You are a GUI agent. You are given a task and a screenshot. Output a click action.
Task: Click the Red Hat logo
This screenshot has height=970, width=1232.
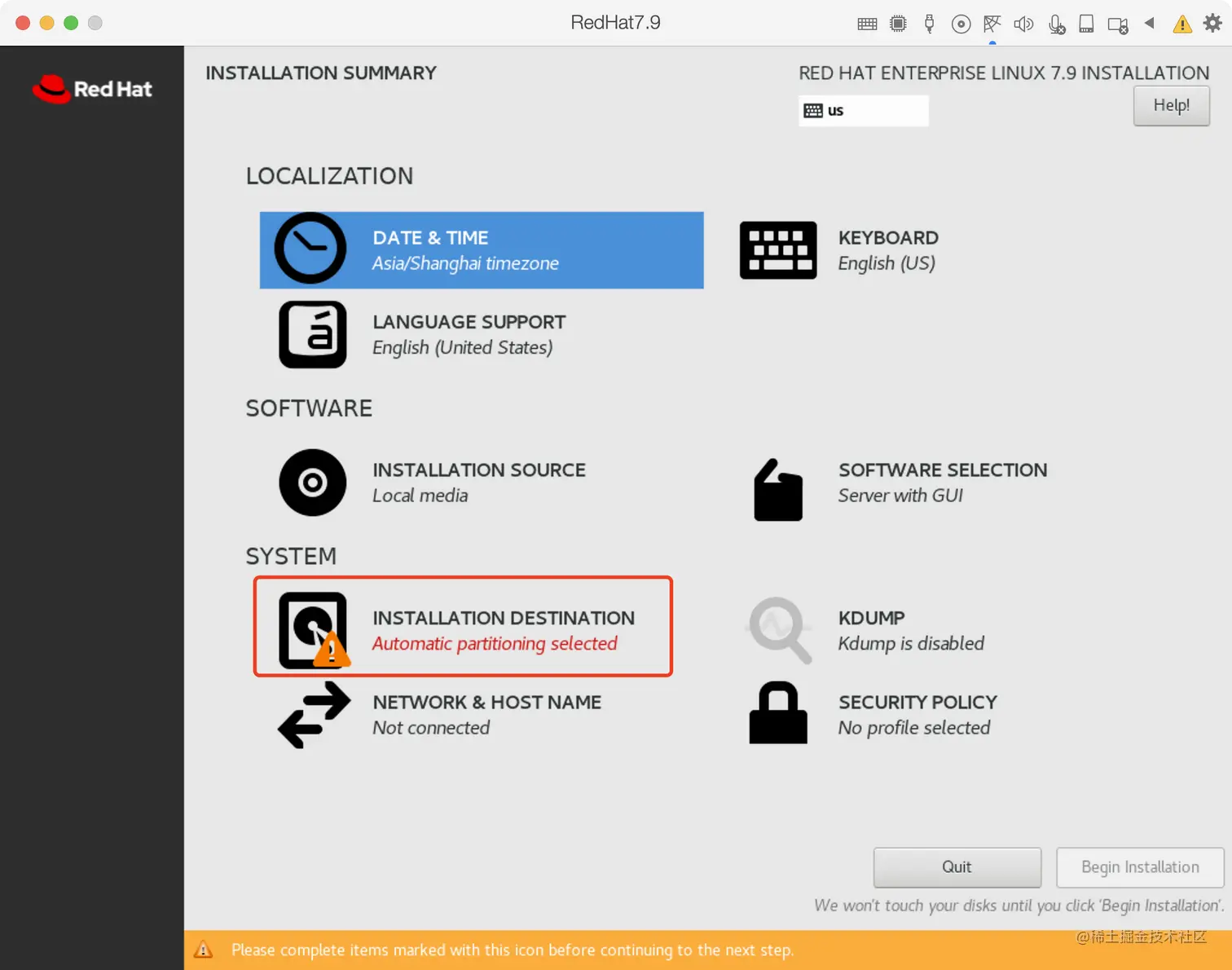click(92, 89)
